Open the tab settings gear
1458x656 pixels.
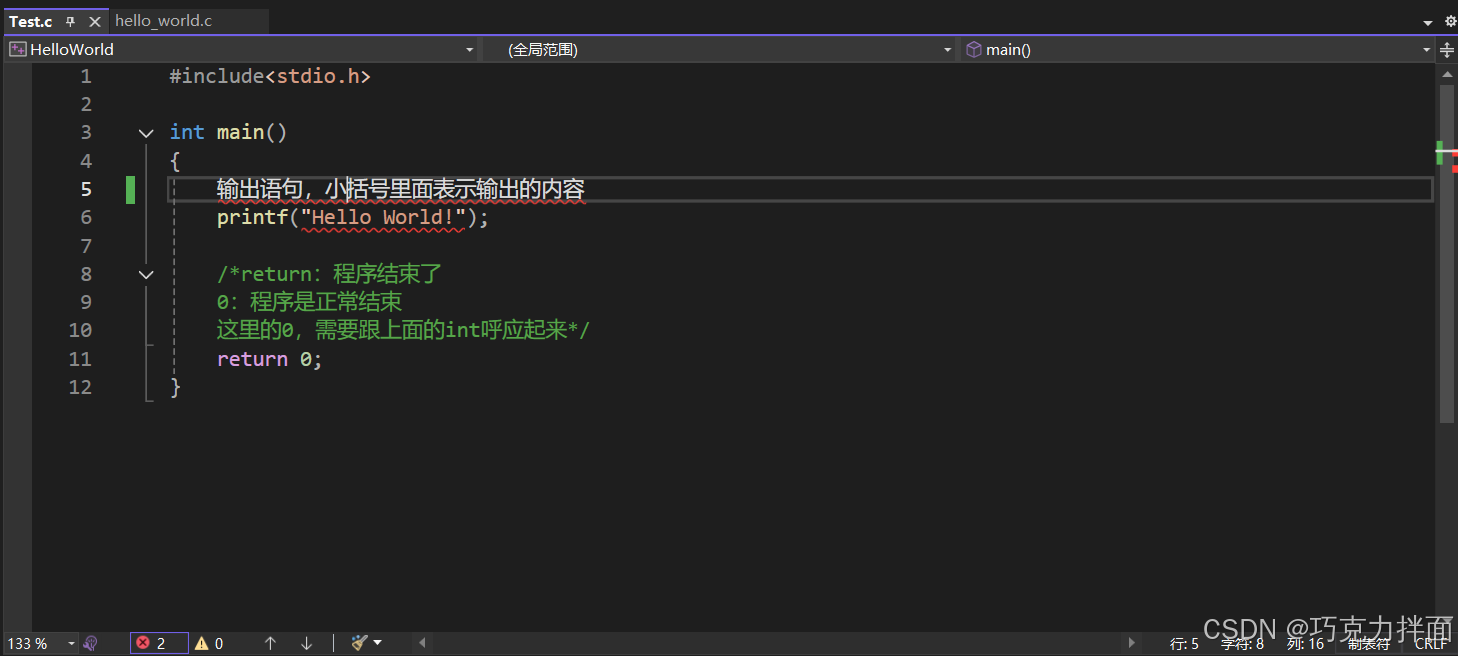coord(1450,21)
